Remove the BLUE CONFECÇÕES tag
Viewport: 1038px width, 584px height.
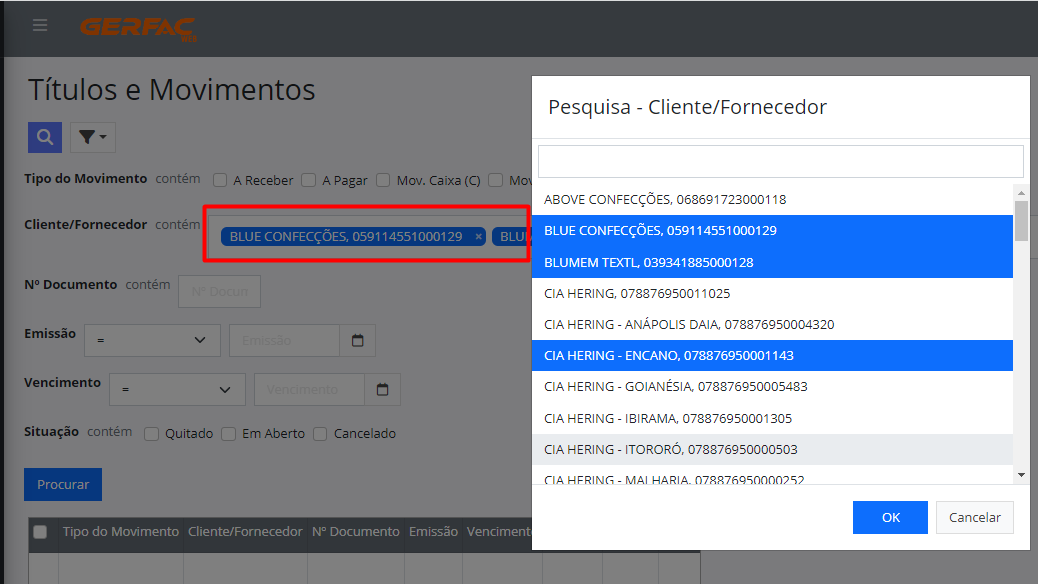(x=478, y=236)
